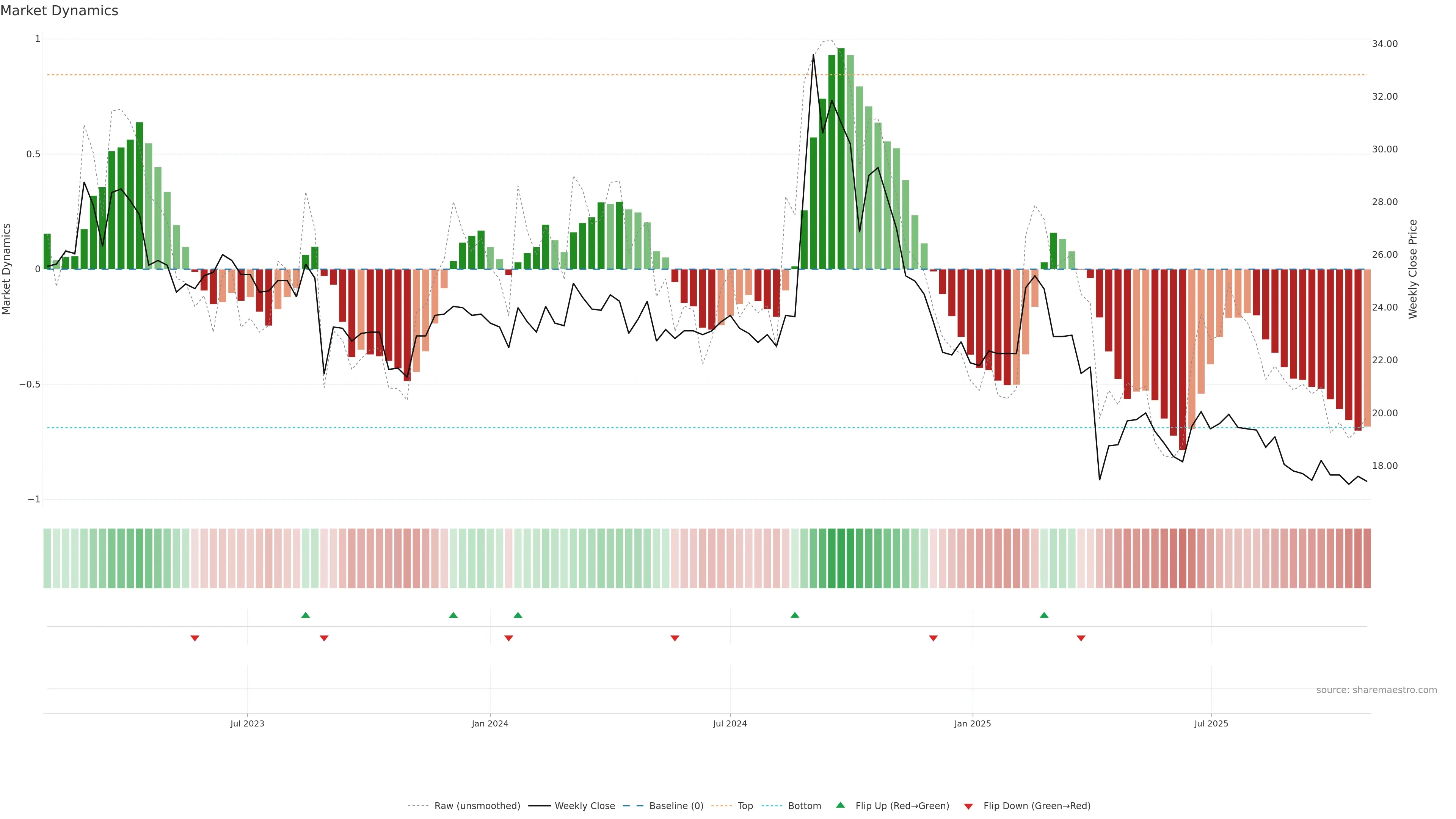Click the red flip-down marker just after Jan 2024
1456x819 pixels.
(x=509, y=638)
